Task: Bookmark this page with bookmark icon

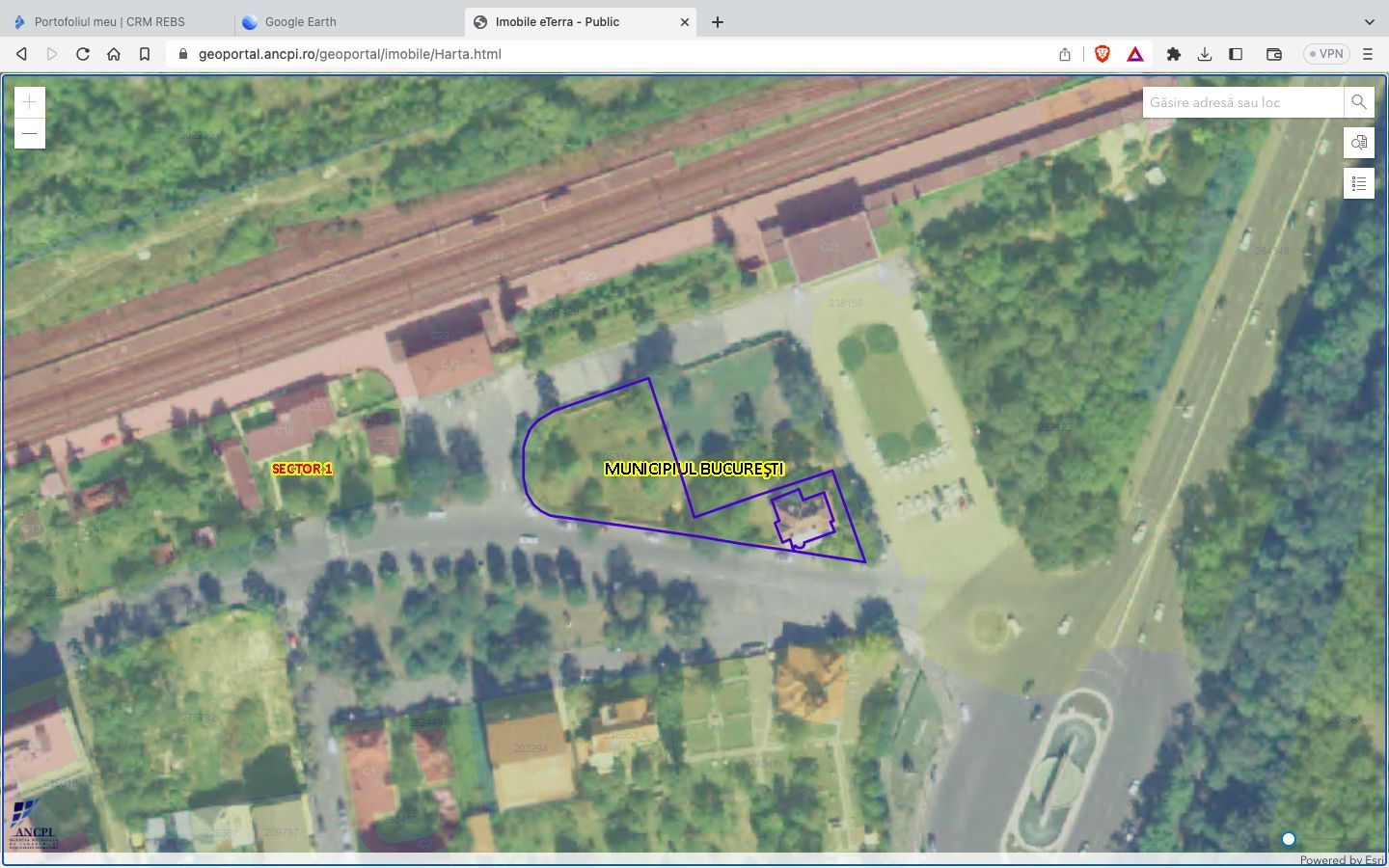Action: pos(145,54)
